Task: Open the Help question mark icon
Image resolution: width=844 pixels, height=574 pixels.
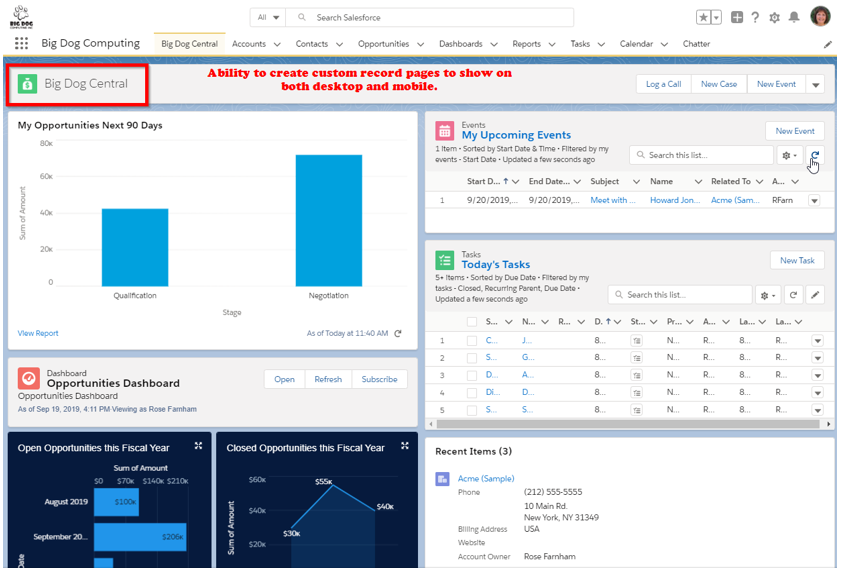Action: [x=755, y=17]
